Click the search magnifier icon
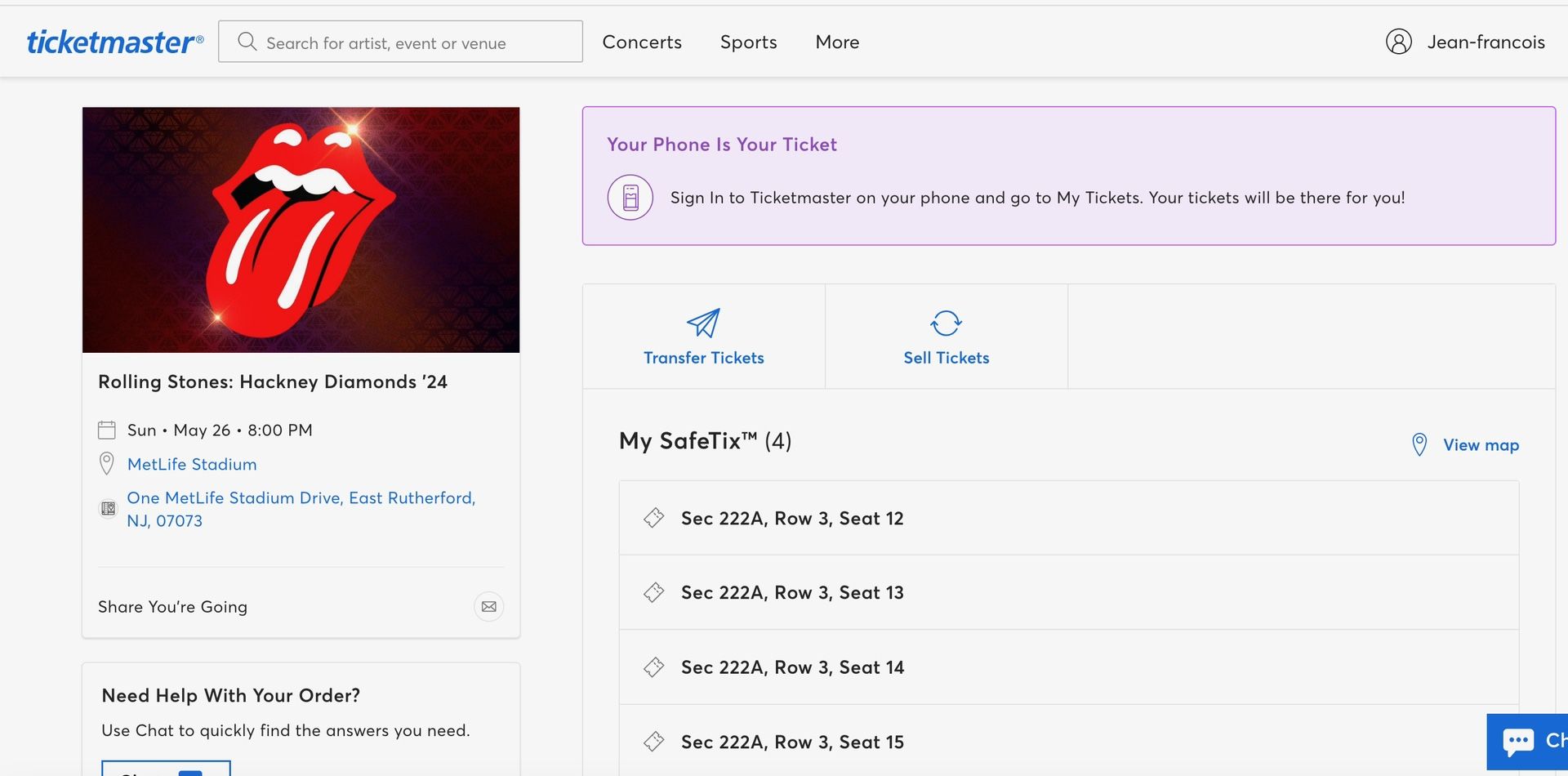 coord(247,42)
